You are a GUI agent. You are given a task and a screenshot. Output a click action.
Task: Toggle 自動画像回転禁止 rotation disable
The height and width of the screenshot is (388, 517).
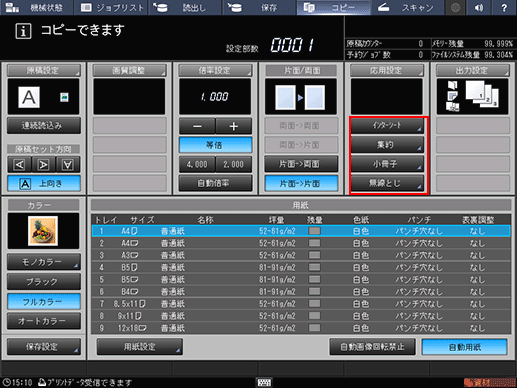point(372,347)
